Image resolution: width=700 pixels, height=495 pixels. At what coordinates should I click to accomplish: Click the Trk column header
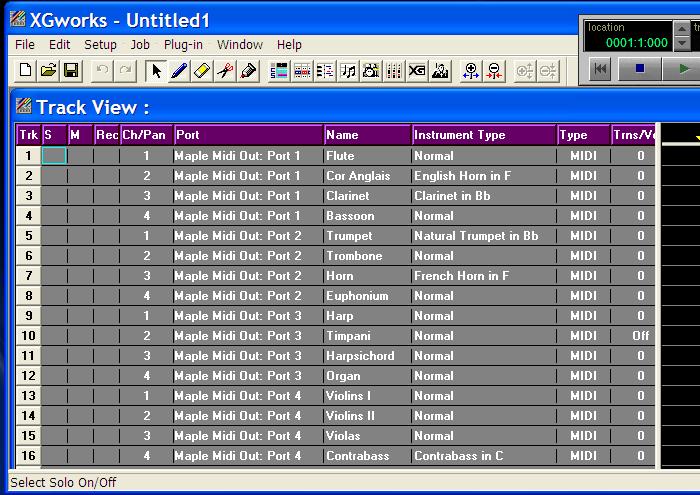pyautogui.click(x=29, y=135)
